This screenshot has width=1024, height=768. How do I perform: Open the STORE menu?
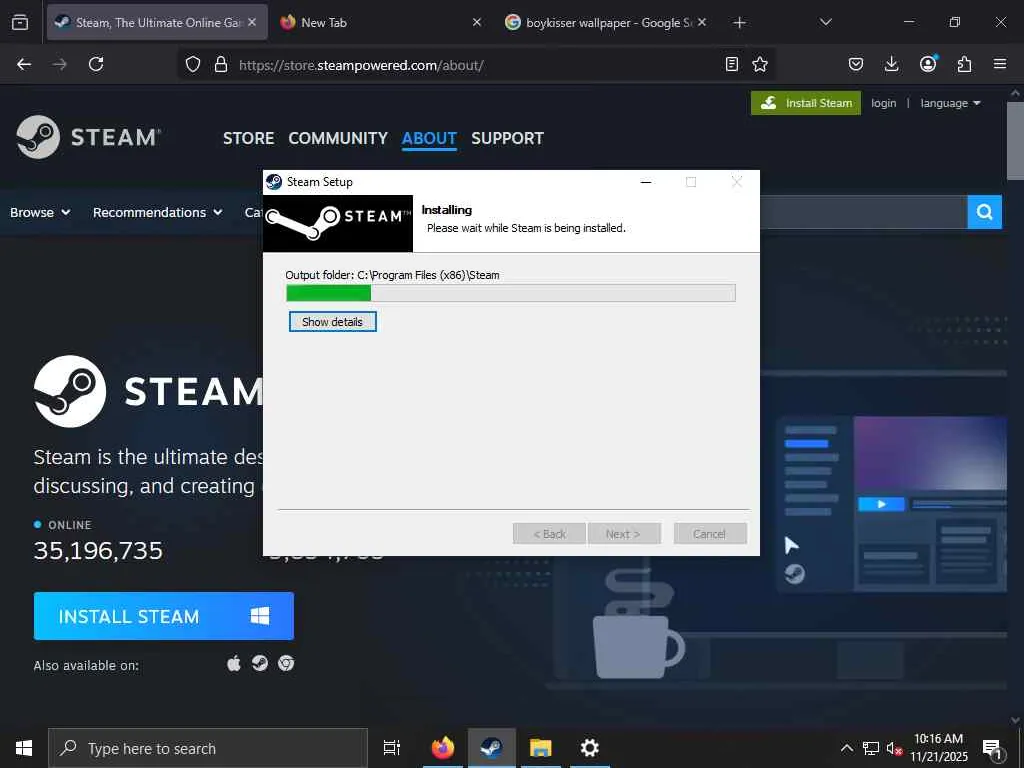[x=249, y=138]
